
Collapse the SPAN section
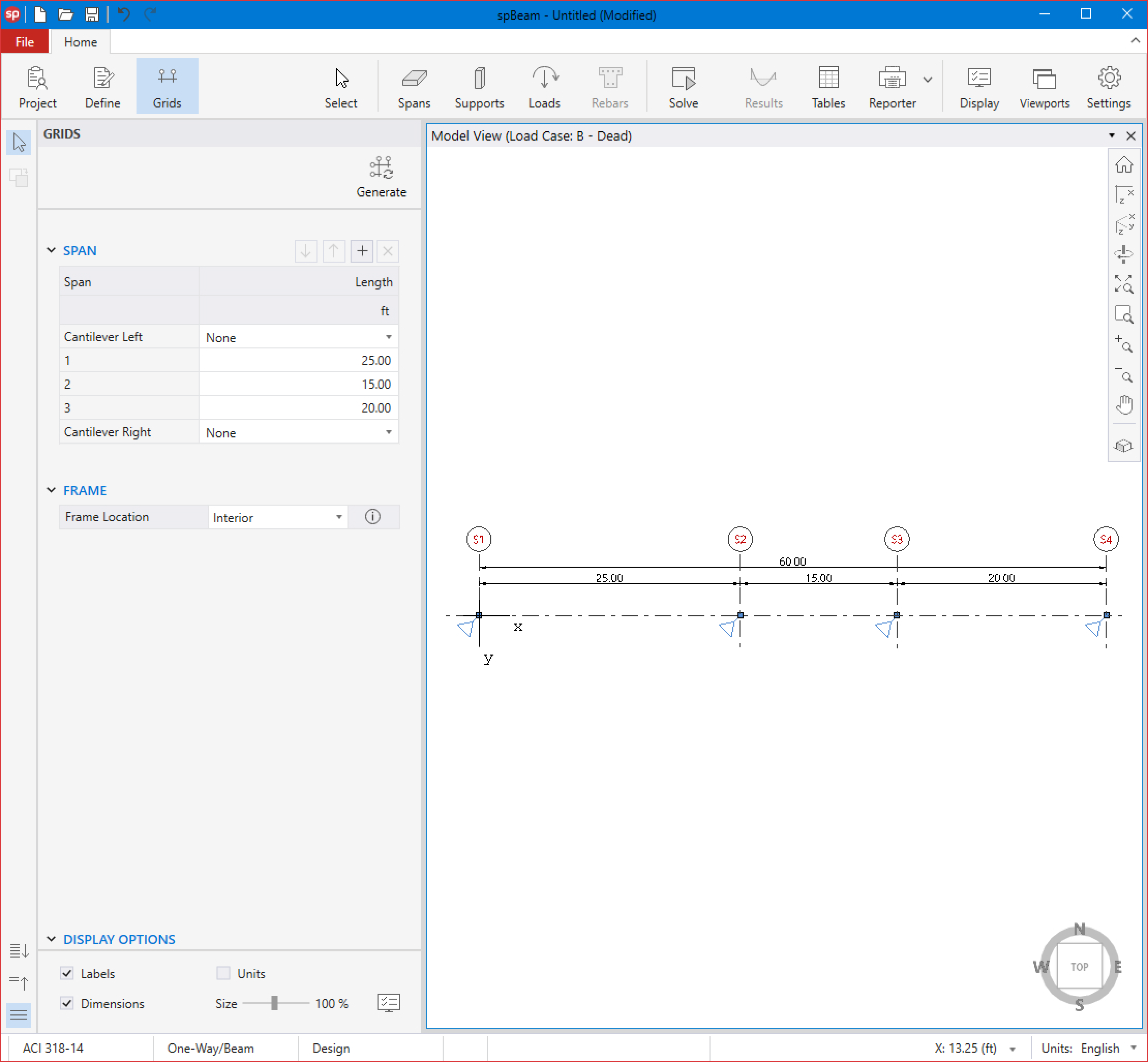[51, 251]
